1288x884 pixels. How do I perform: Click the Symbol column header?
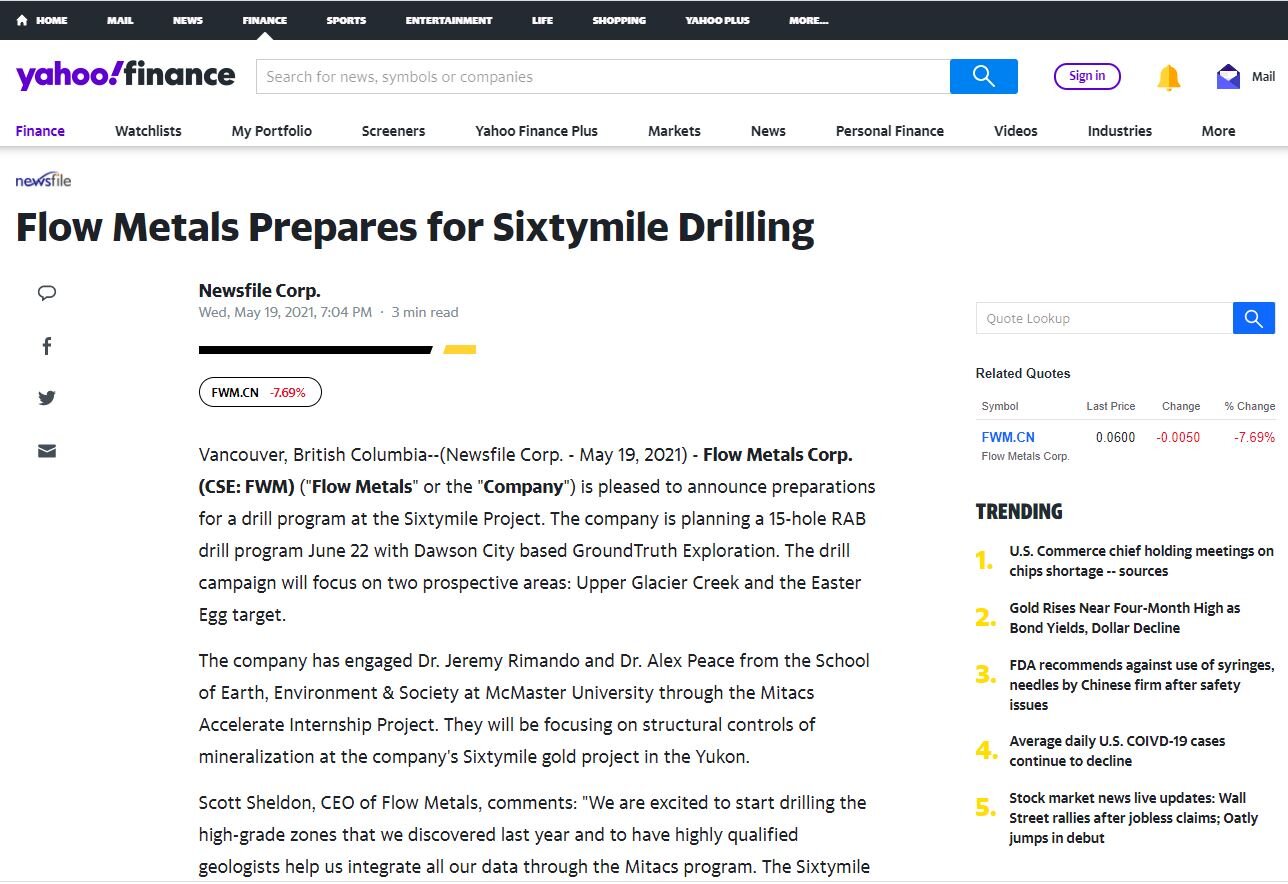1000,406
